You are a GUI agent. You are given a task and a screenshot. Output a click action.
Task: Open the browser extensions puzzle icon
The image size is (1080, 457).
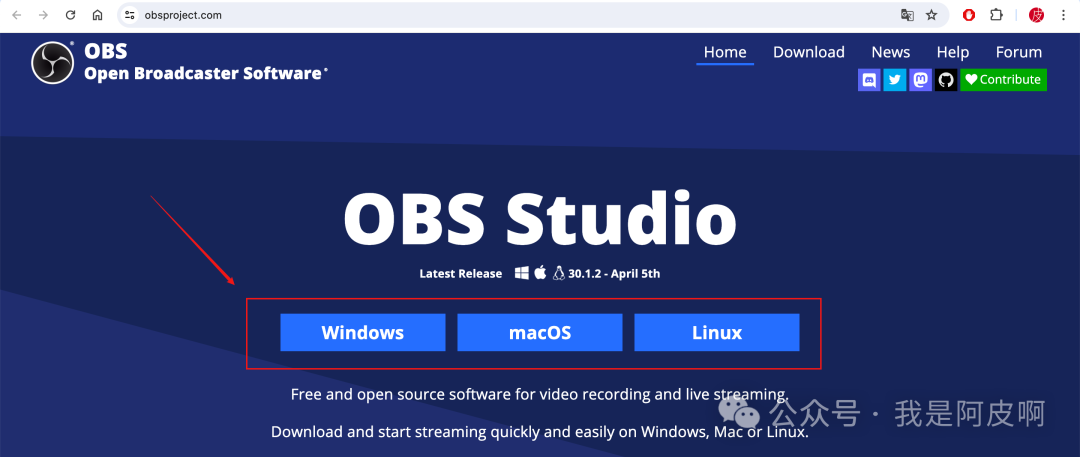996,15
